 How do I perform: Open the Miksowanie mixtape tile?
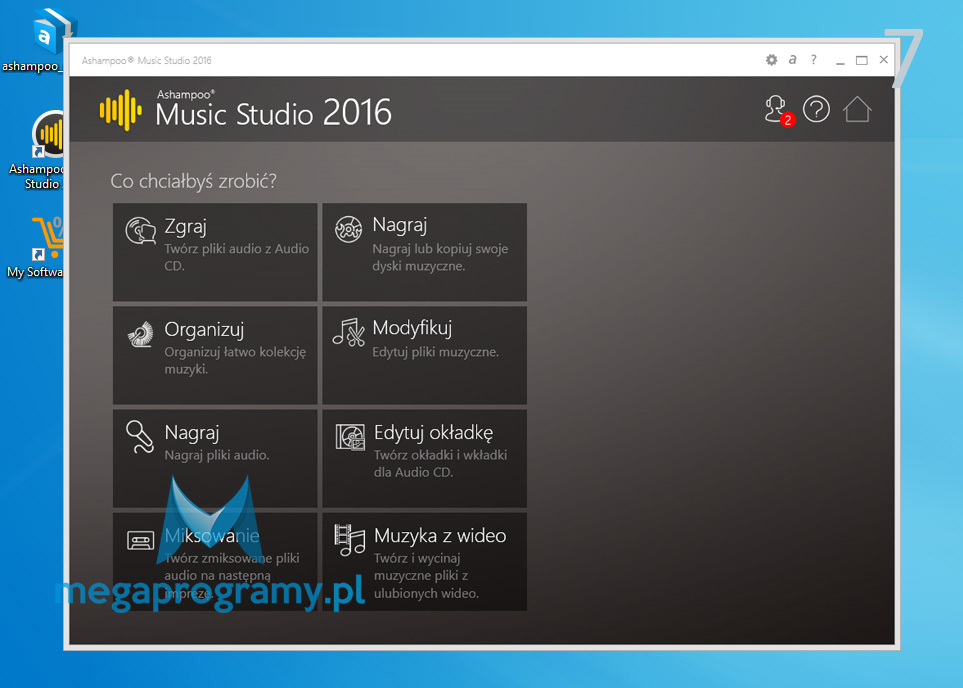[x=215, y=561]
